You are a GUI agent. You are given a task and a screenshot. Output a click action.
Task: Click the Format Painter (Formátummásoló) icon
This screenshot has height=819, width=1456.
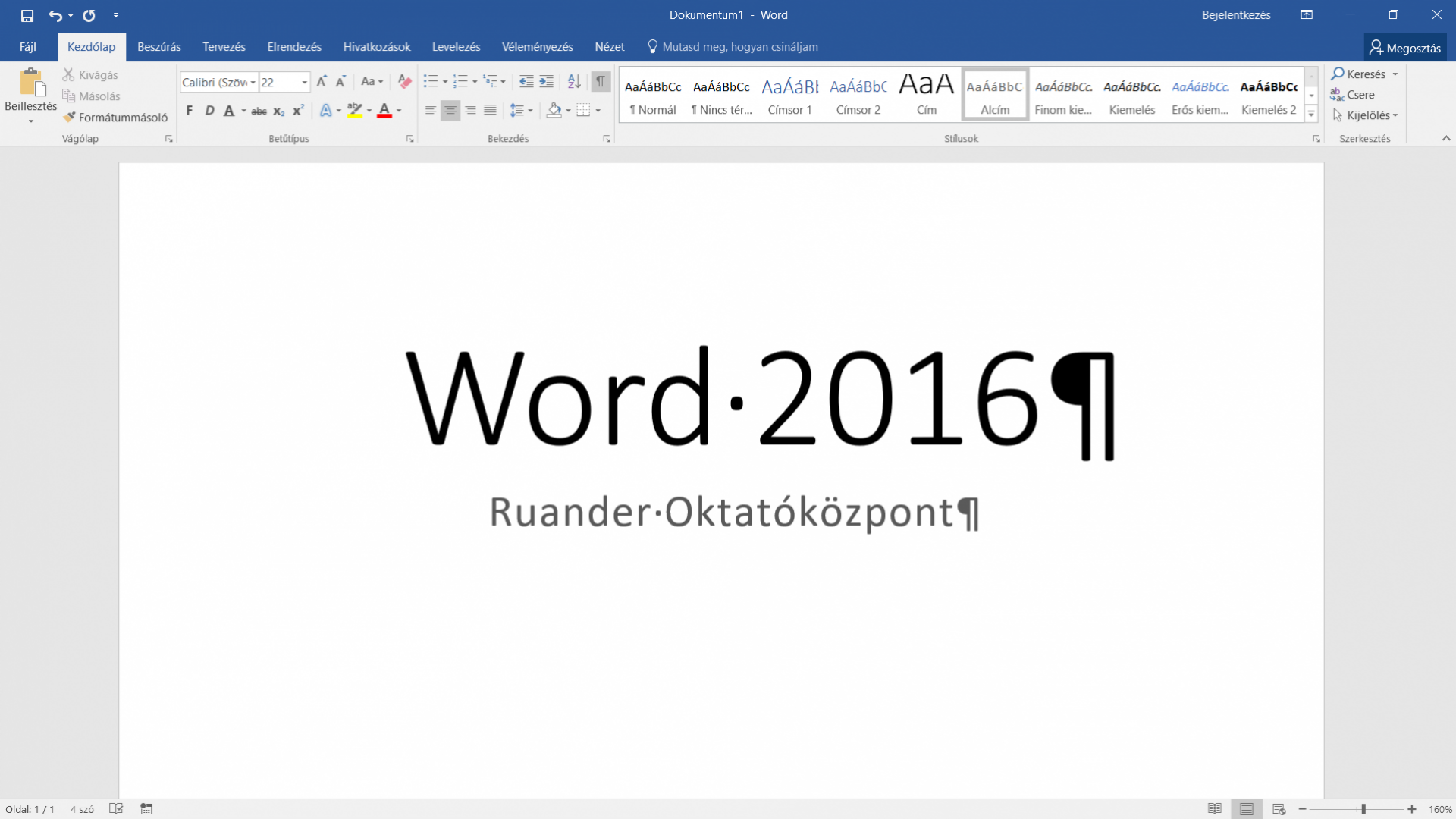(x=70, y=117)
